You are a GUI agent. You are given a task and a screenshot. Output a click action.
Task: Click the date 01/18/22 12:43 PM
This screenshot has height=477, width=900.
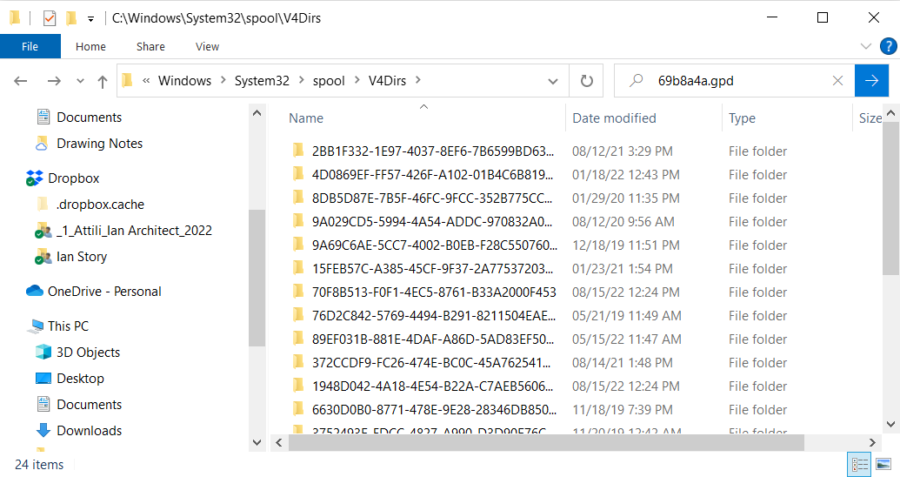tap(626, 174)
